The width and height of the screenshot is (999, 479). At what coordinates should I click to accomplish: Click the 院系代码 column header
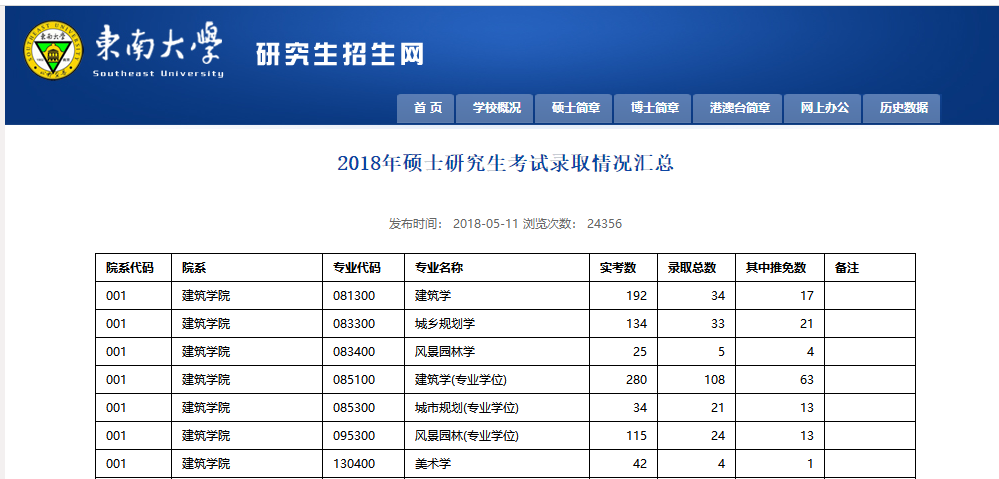click(130, 268)
